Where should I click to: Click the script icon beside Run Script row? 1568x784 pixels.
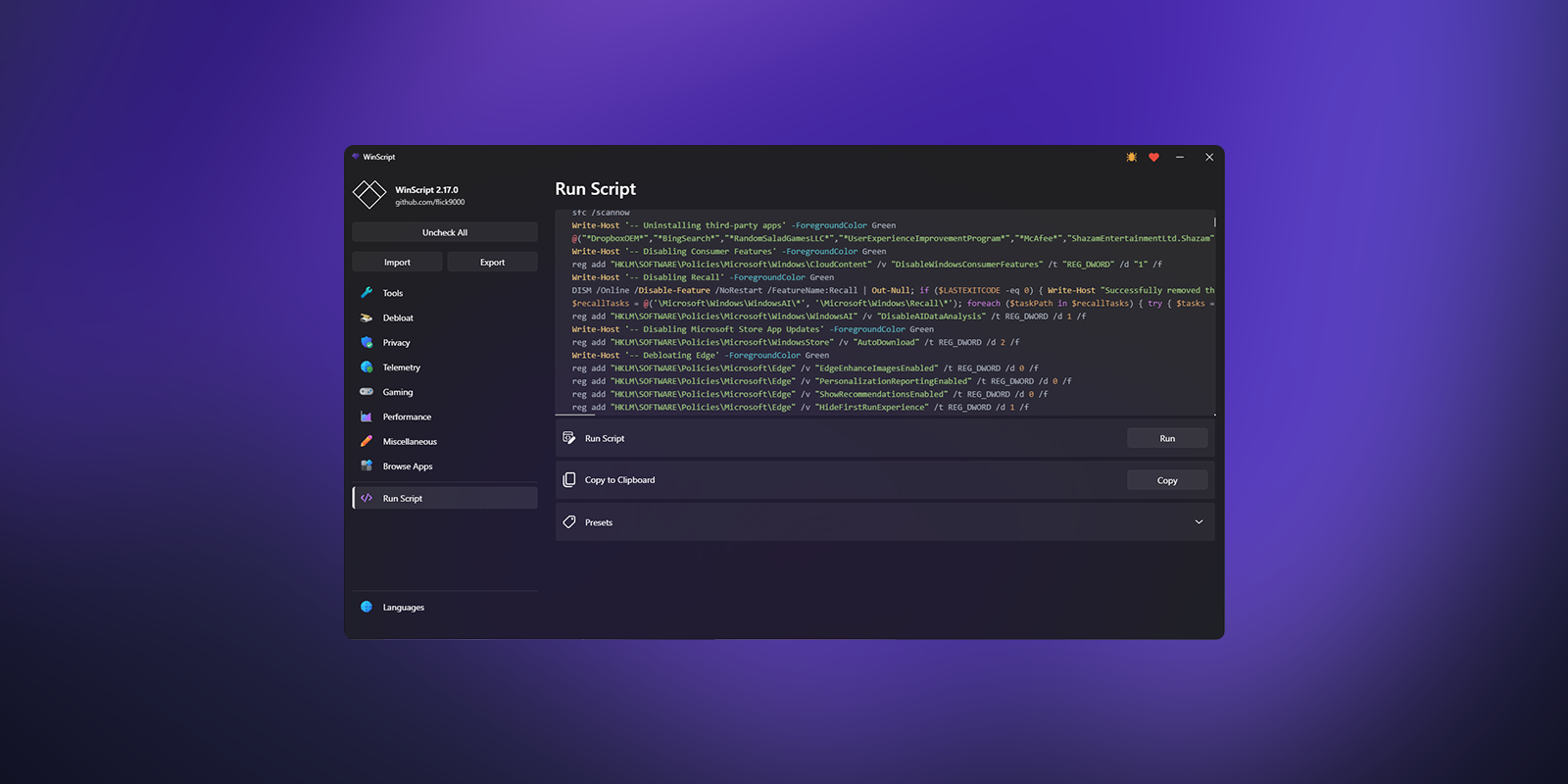[569, 438]
